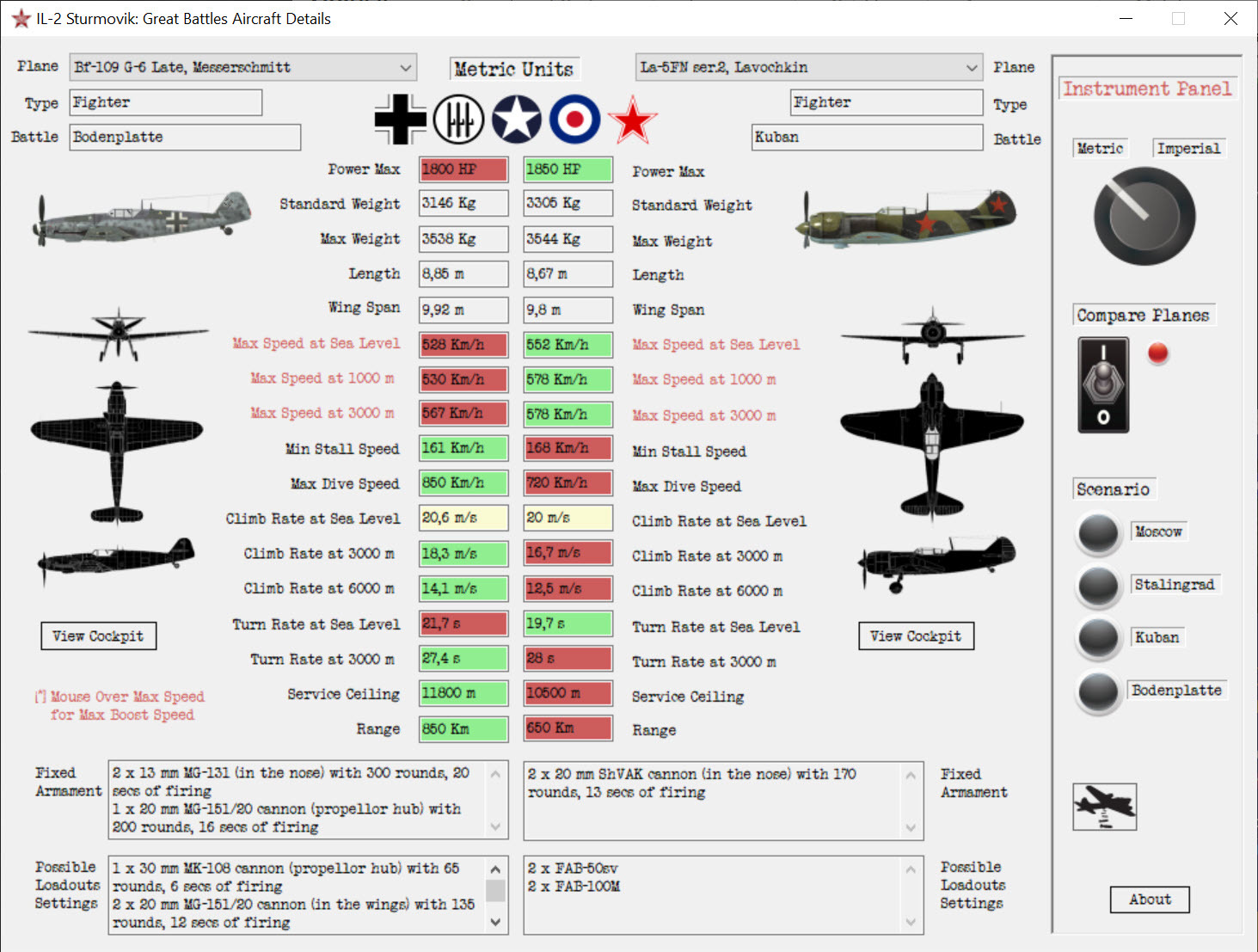Select the German Balkenkreuz faction icon
The height and width of the screenshot is (952, 1258).
[401, 119]
